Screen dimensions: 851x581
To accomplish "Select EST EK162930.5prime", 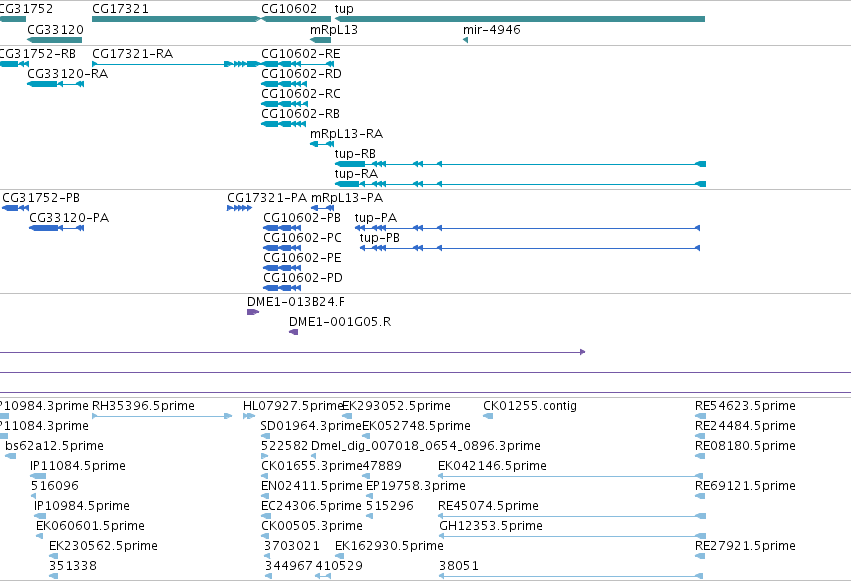I will [x=339, y=556].
